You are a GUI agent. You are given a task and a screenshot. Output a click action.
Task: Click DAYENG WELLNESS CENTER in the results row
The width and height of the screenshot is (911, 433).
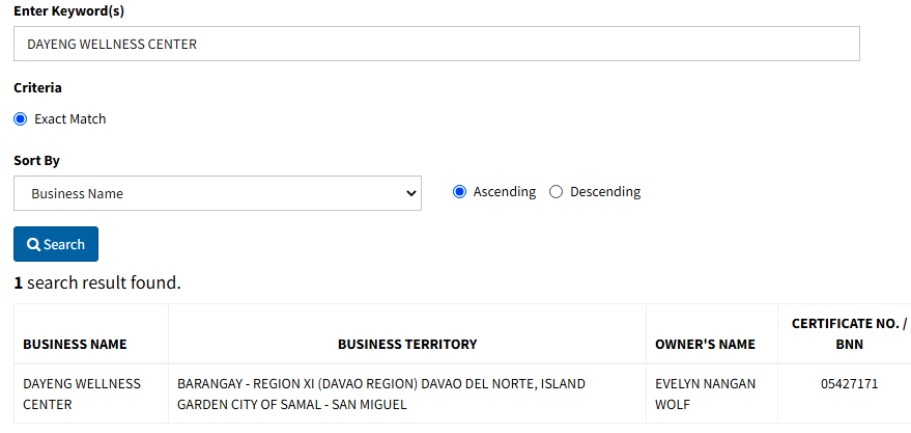(x=82, y=393)
